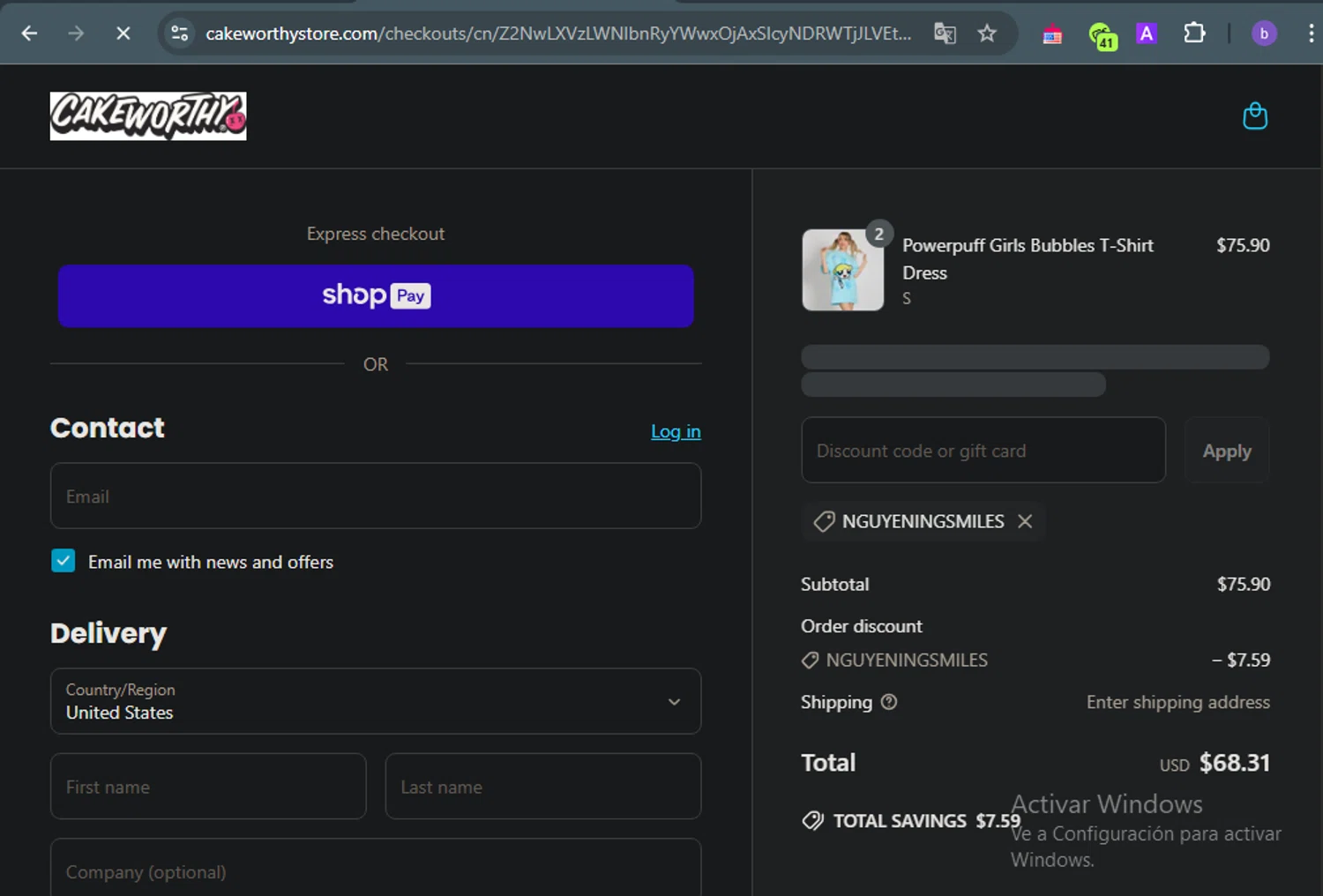Click the Powerpuff Girls Bubbles T-Shirt Dress title
1323x896 pixels.
pos(1028,259)
